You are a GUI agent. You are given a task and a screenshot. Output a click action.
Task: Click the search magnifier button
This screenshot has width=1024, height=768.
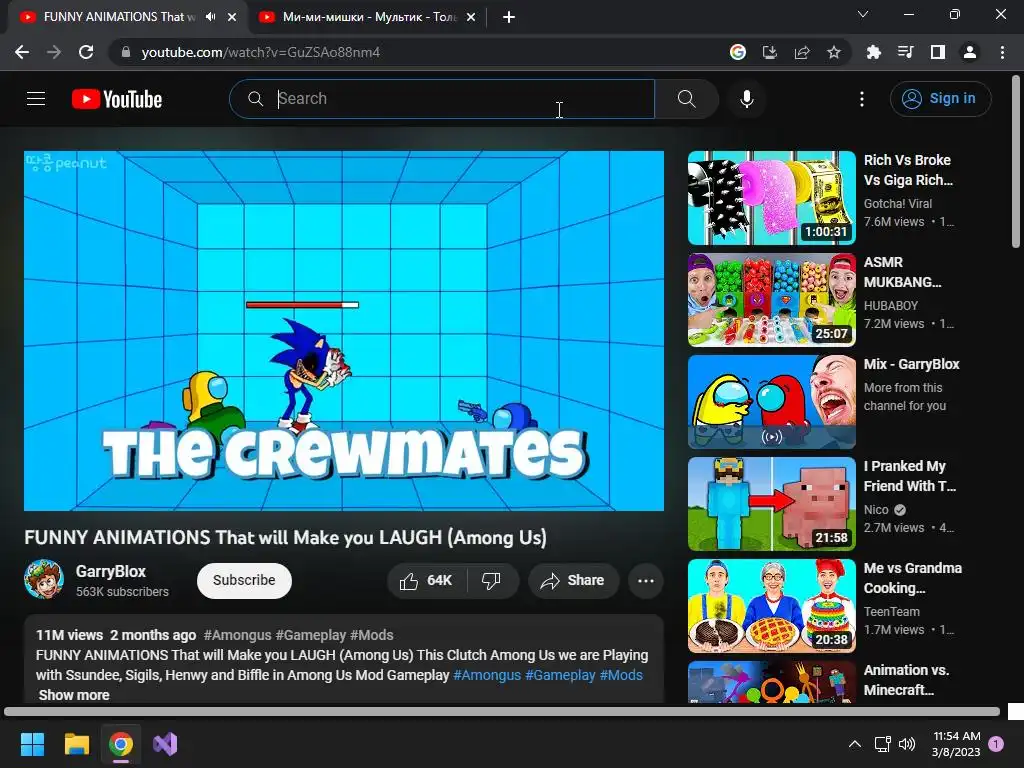coord(686,99)
